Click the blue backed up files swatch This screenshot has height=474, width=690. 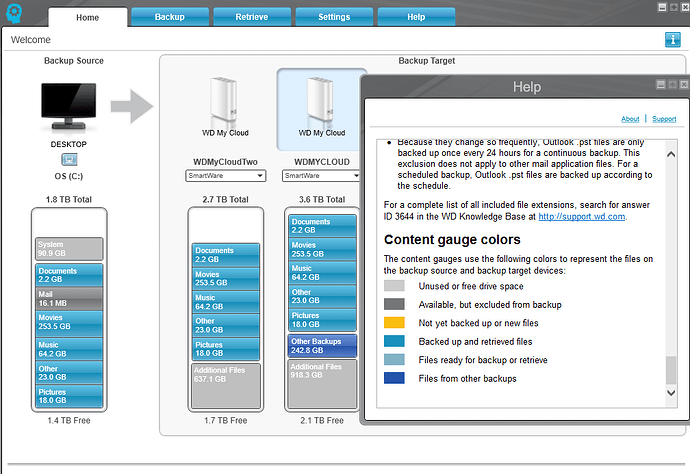point(394,341)
